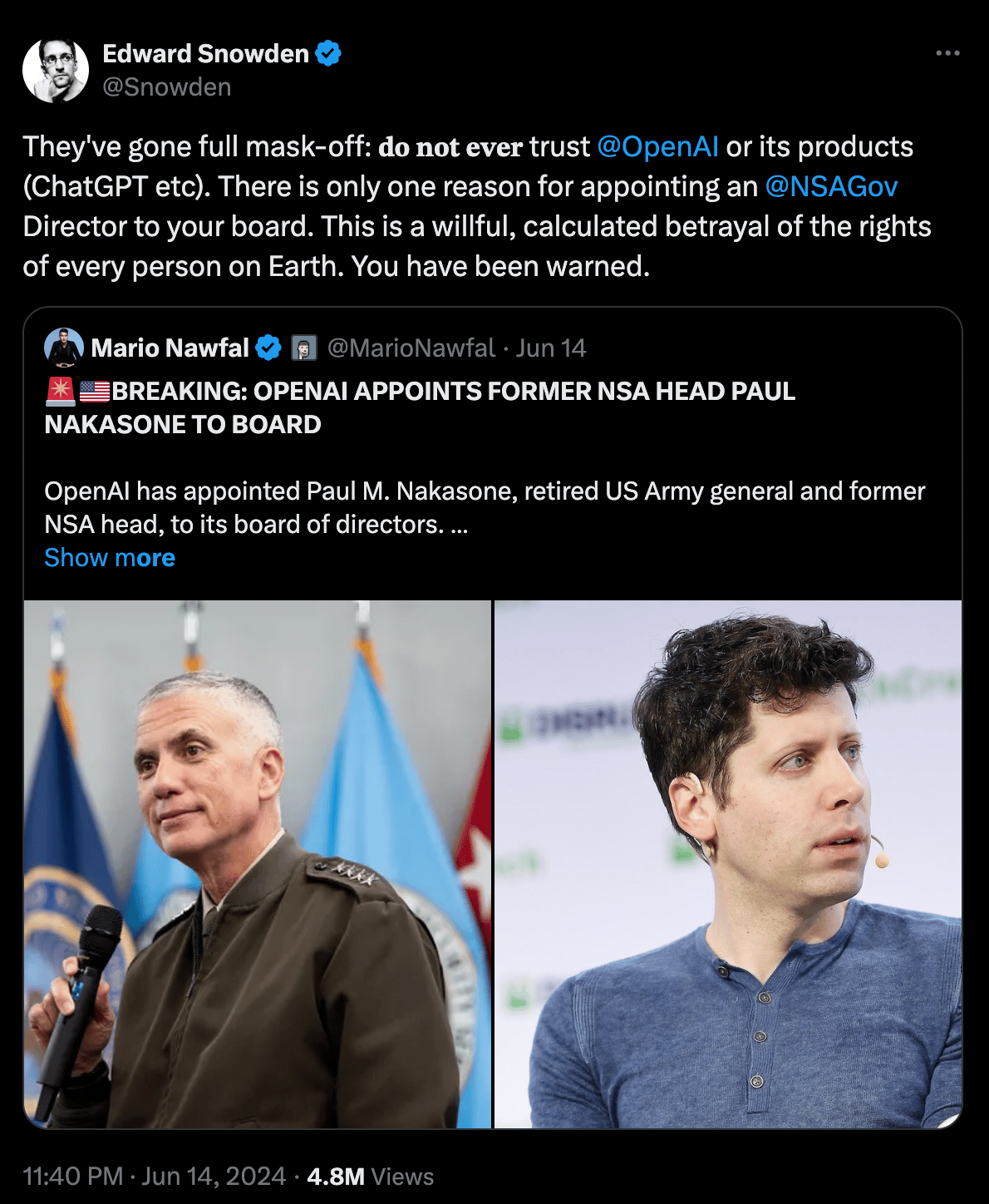The width and height of the screenshot is (989, 1204).
Task: Click the 4.8M Views count
Action: pos(371,1176)
